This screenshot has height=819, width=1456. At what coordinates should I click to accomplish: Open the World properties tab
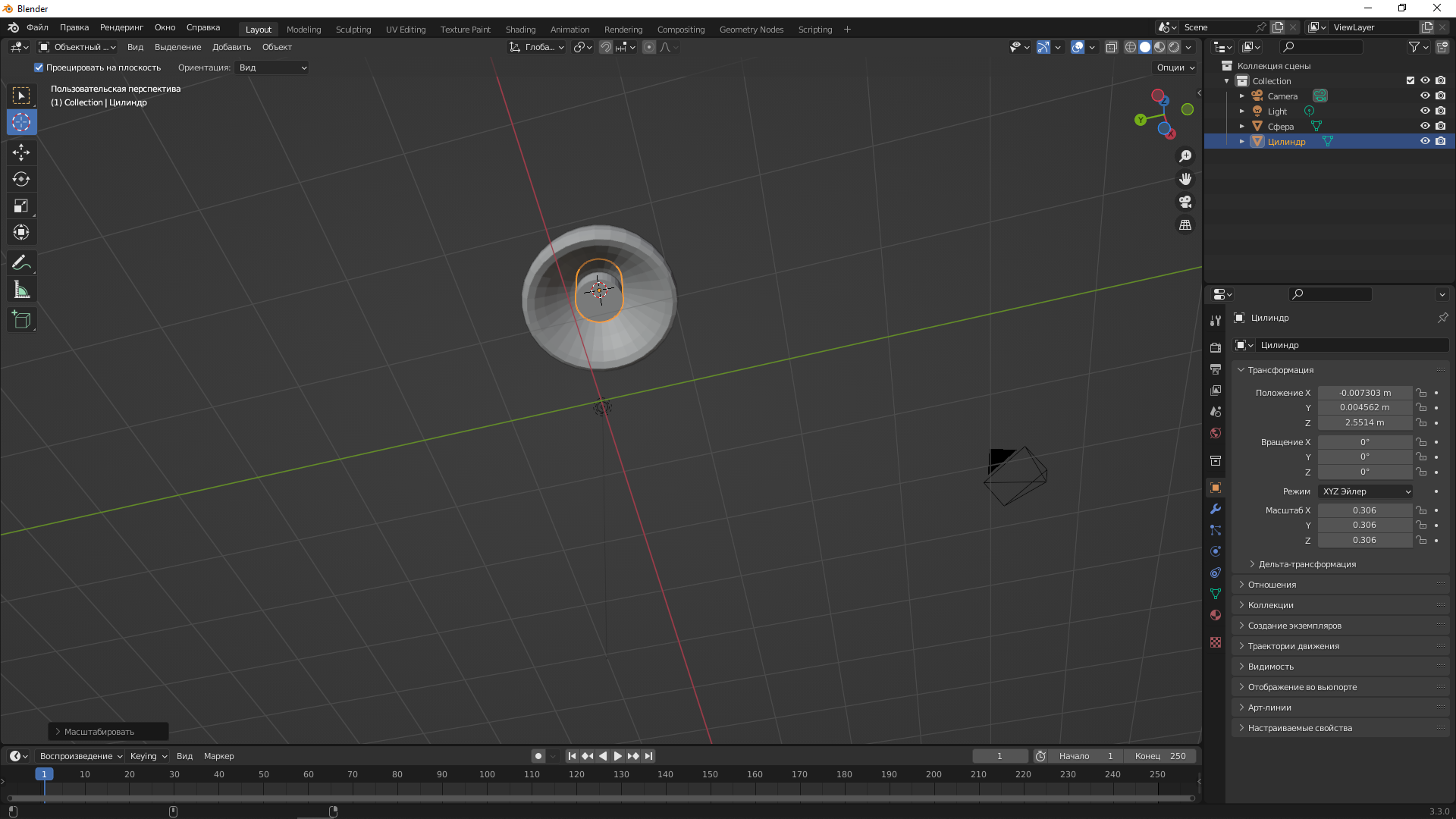(x=1216, y=432)
